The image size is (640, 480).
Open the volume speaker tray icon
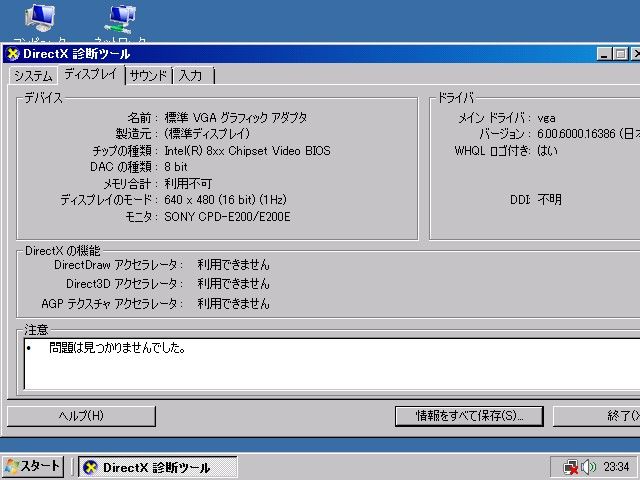[x=589, y=467]
